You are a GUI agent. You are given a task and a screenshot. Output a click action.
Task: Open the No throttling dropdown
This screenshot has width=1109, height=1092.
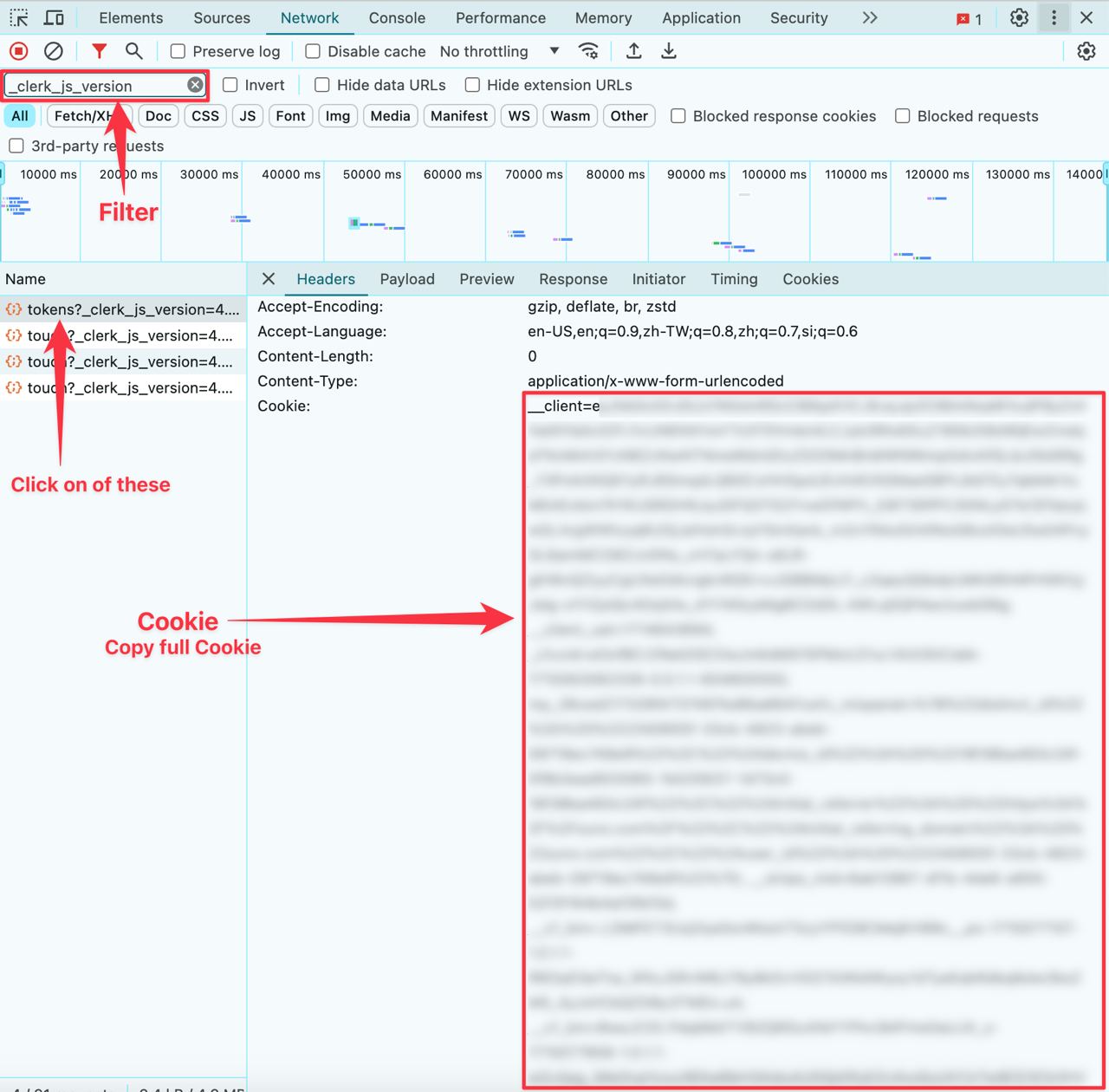499,51
